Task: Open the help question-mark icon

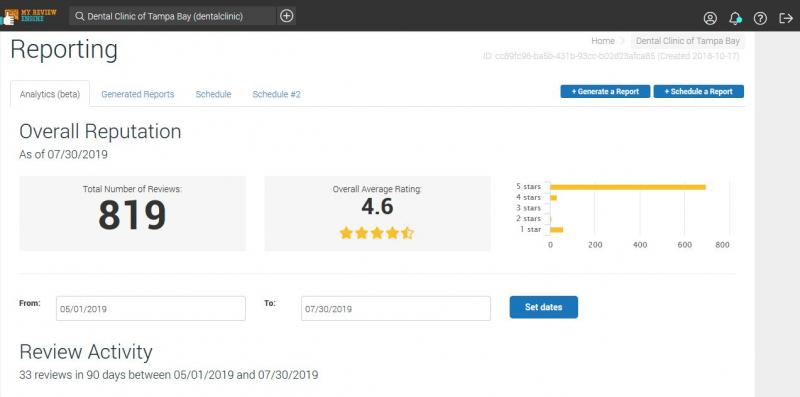Action: click(760, 18)
